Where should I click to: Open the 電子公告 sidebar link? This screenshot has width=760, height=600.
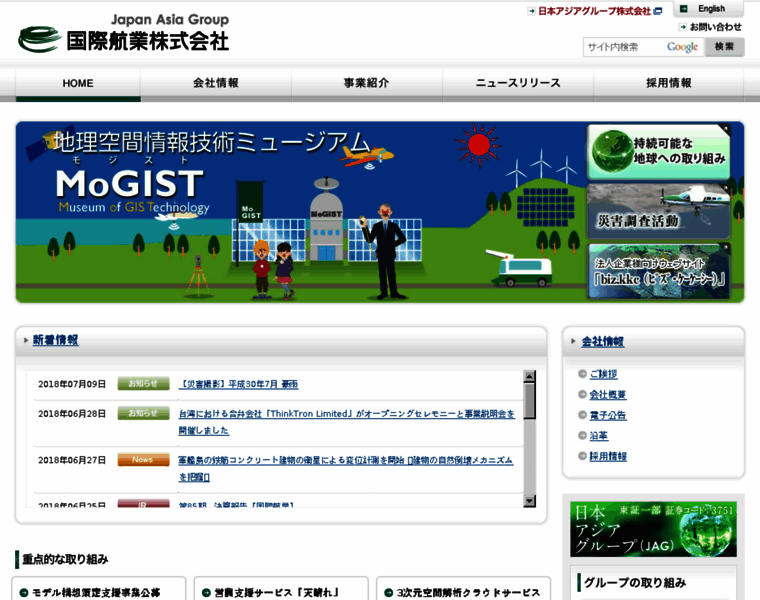(x=608, y=415)
